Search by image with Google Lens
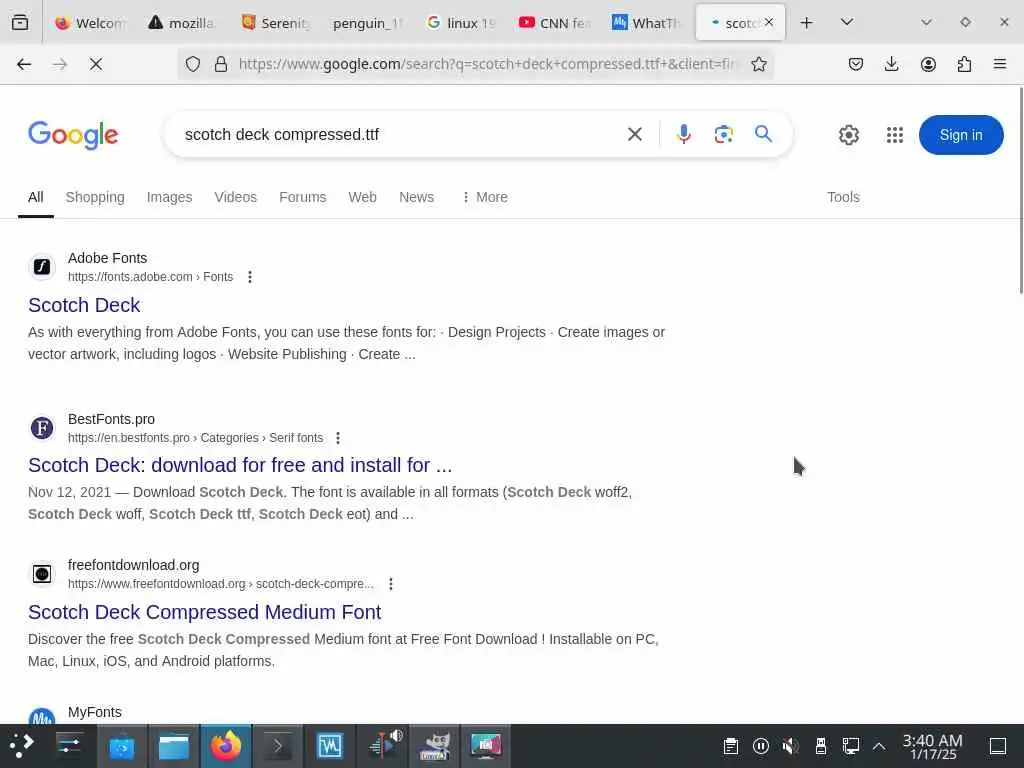The width and height of the screenshot is (1024, 768). point(724,135)
